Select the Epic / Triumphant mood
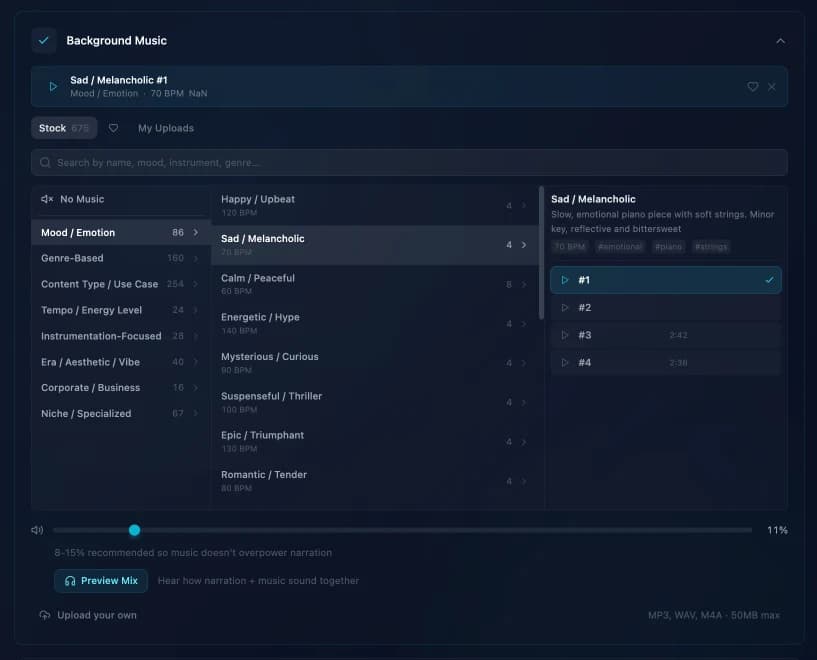The image size is (817, 660). (375, 442)
